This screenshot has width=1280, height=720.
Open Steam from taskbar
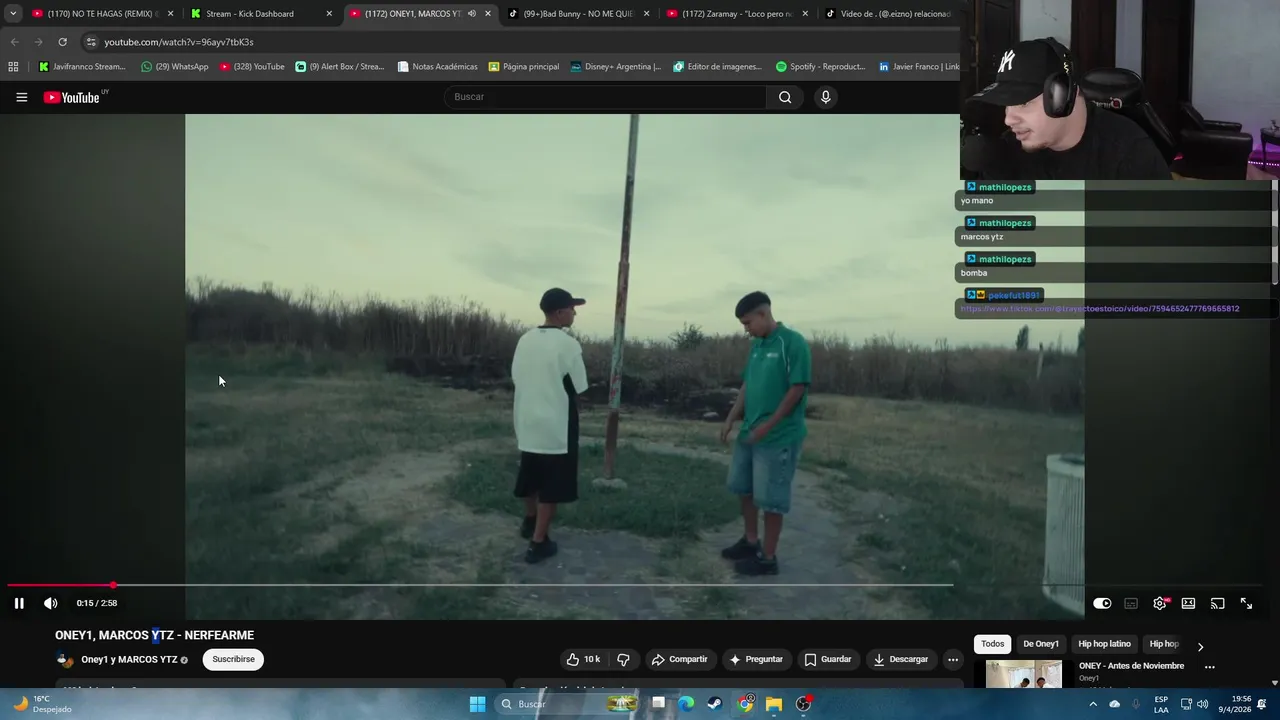click(x=715, y=704)
